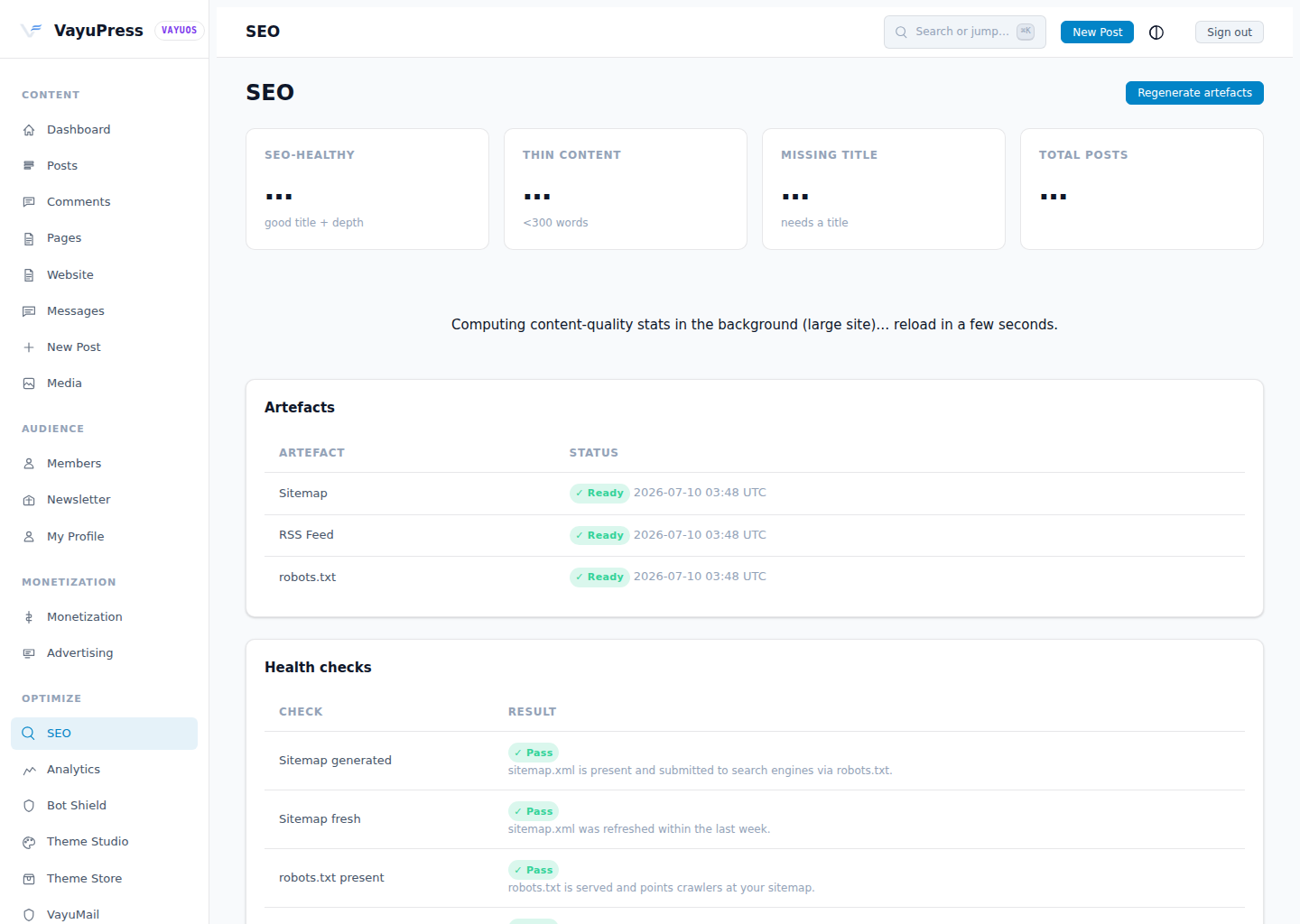1300x924 pixels.
Task: Click the blue New Post button
Action: pos(1097,32)
